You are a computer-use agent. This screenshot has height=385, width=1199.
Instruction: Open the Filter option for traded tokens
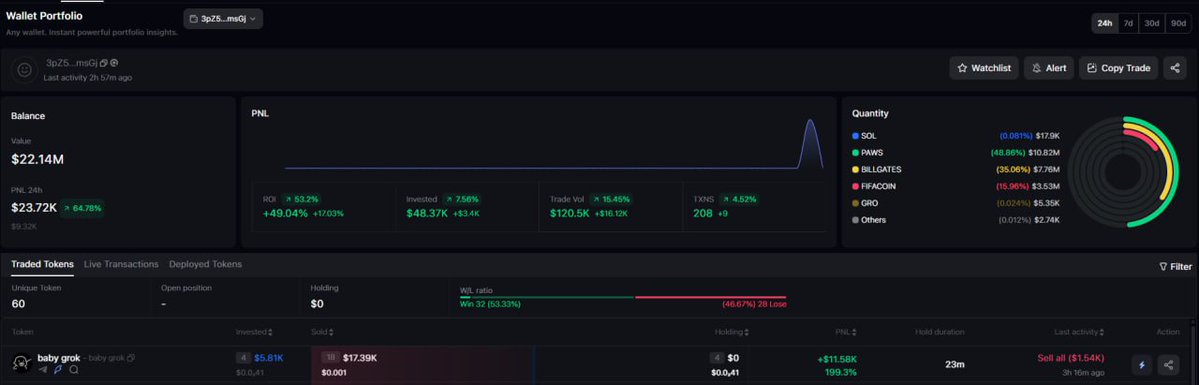tap(1175, 266)
